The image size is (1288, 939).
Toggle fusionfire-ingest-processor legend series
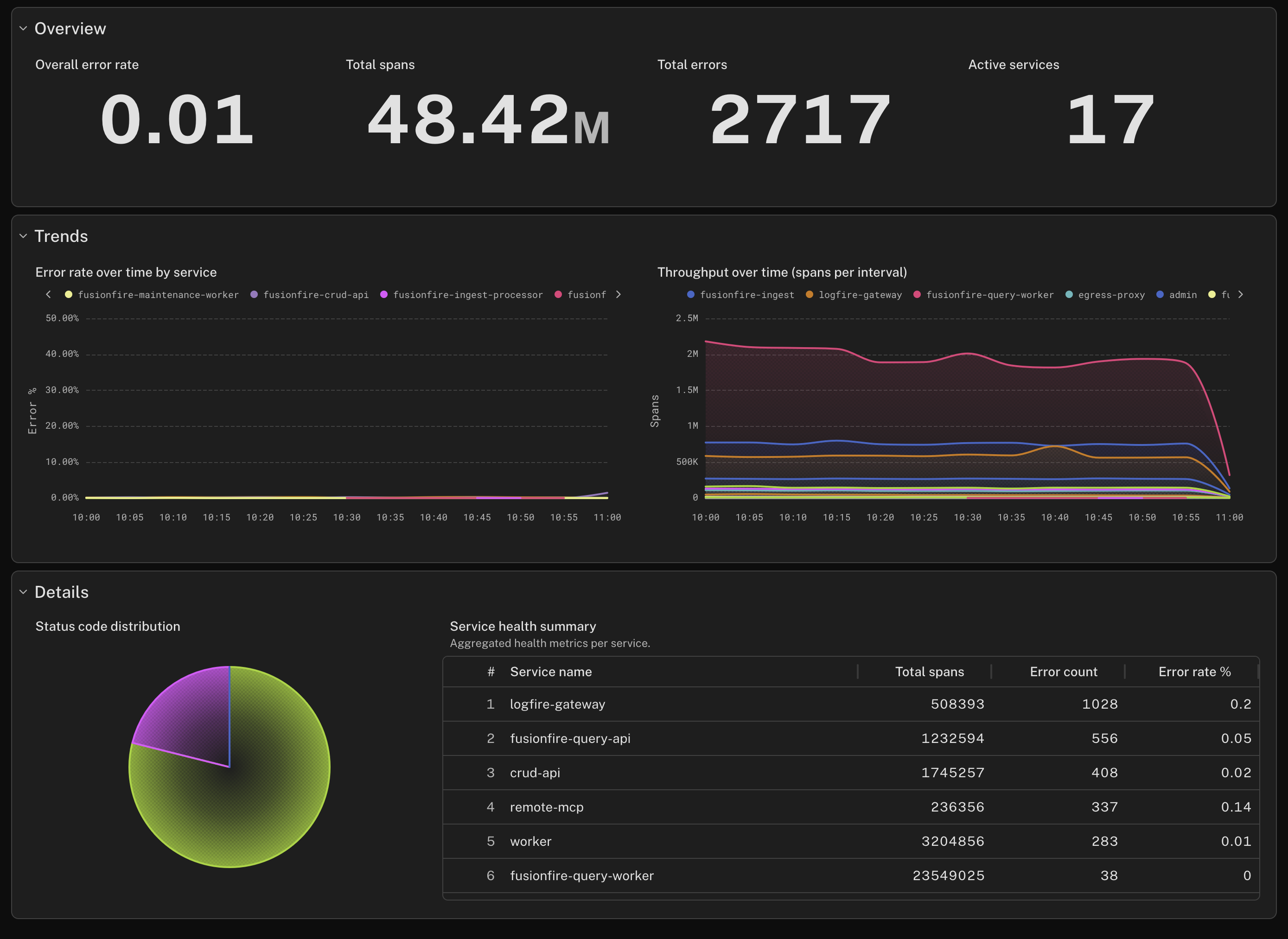coord(461,294)
